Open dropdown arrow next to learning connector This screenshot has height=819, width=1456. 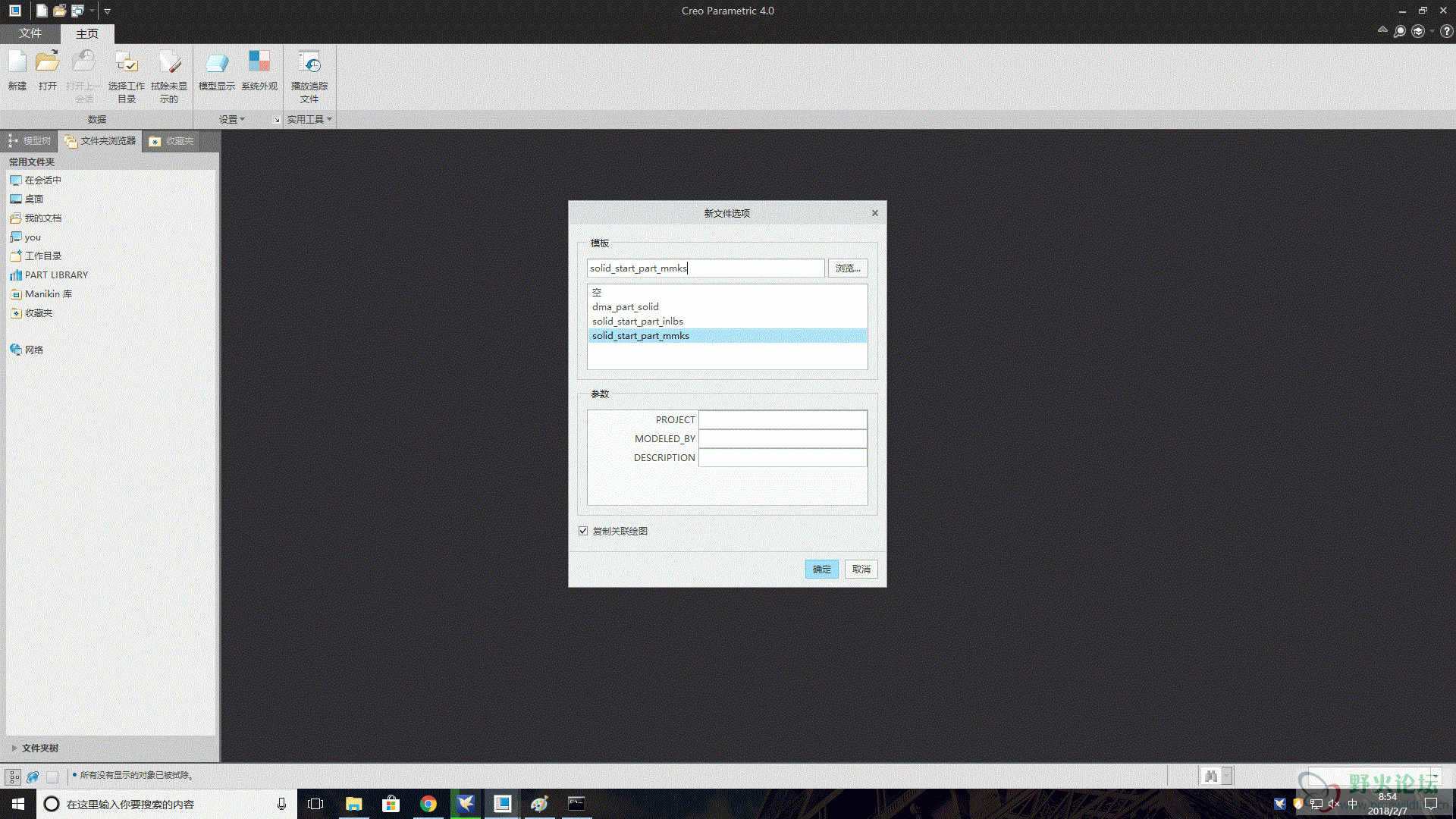coord(1432,31)
